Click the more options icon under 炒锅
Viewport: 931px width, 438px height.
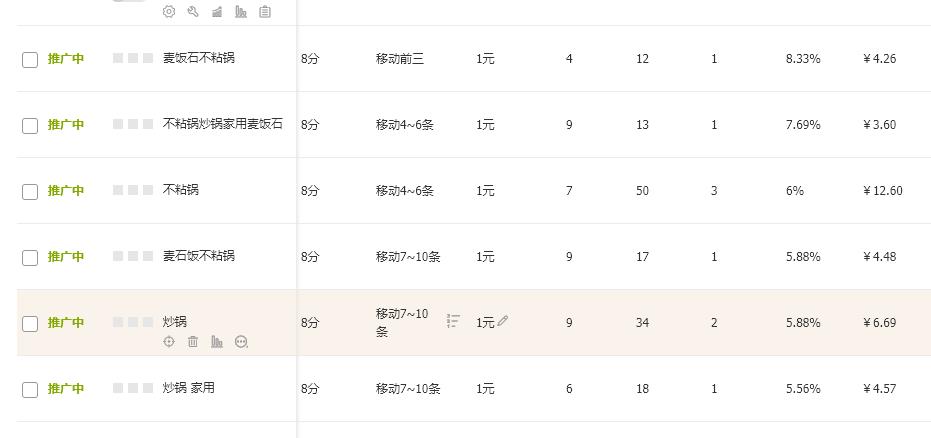pyautogui.click(x=241, y=342)
